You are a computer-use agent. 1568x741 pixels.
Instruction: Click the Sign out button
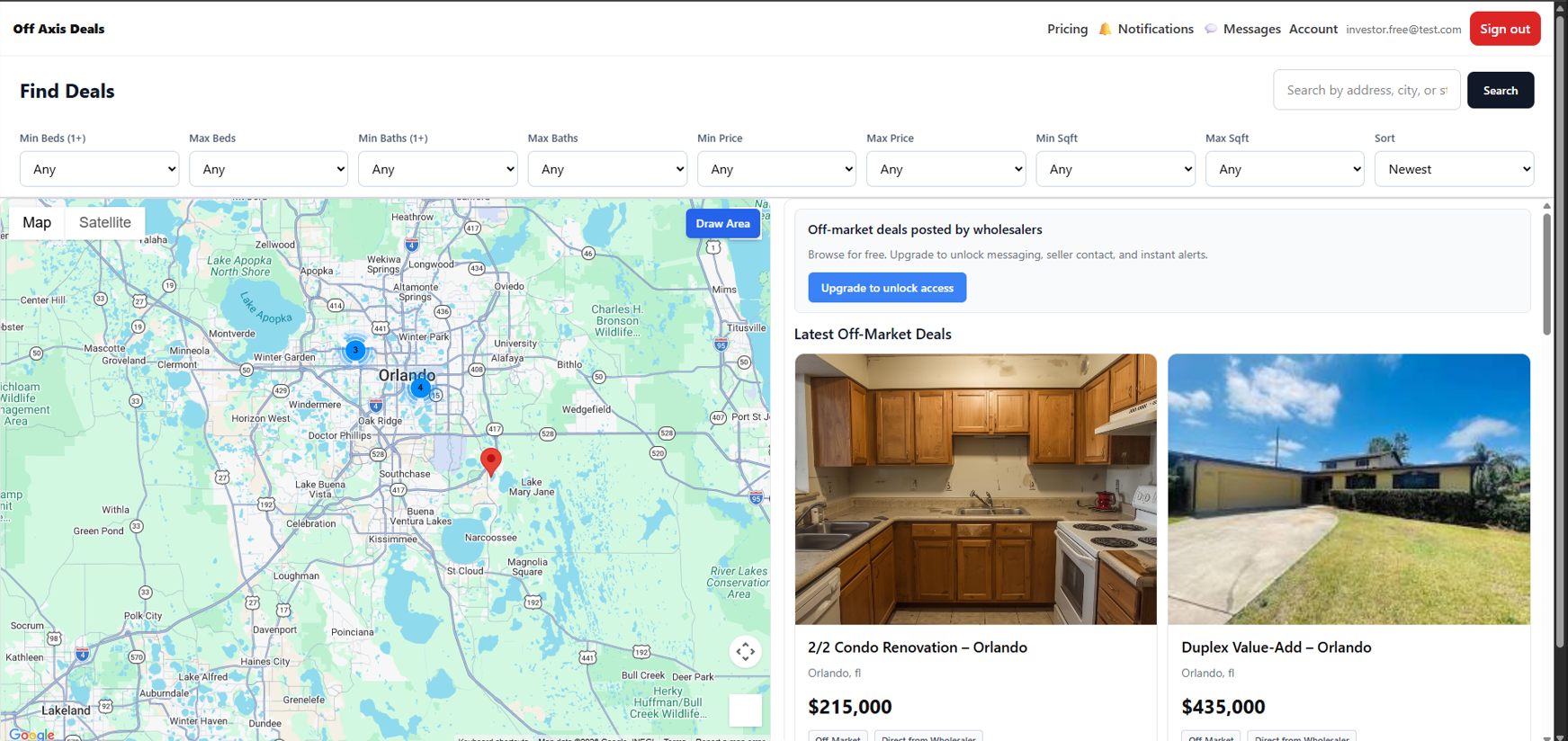coord(1505,29)
